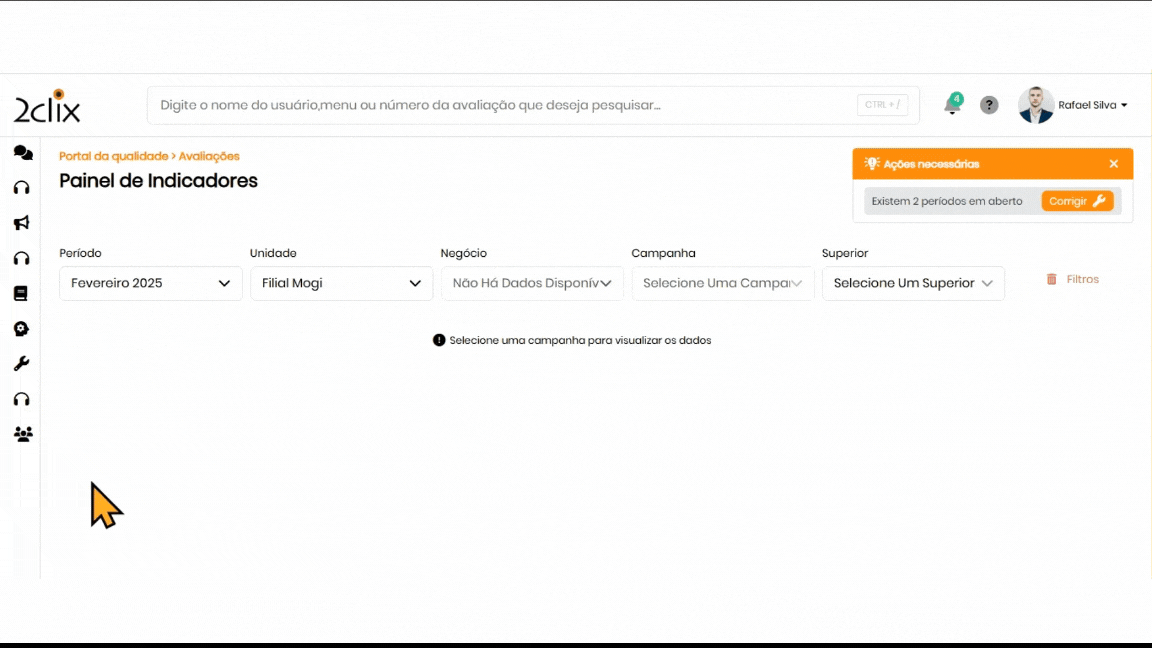Click the question mark help icon
The width and height of the screenshot is (1152, 648).
989,105
